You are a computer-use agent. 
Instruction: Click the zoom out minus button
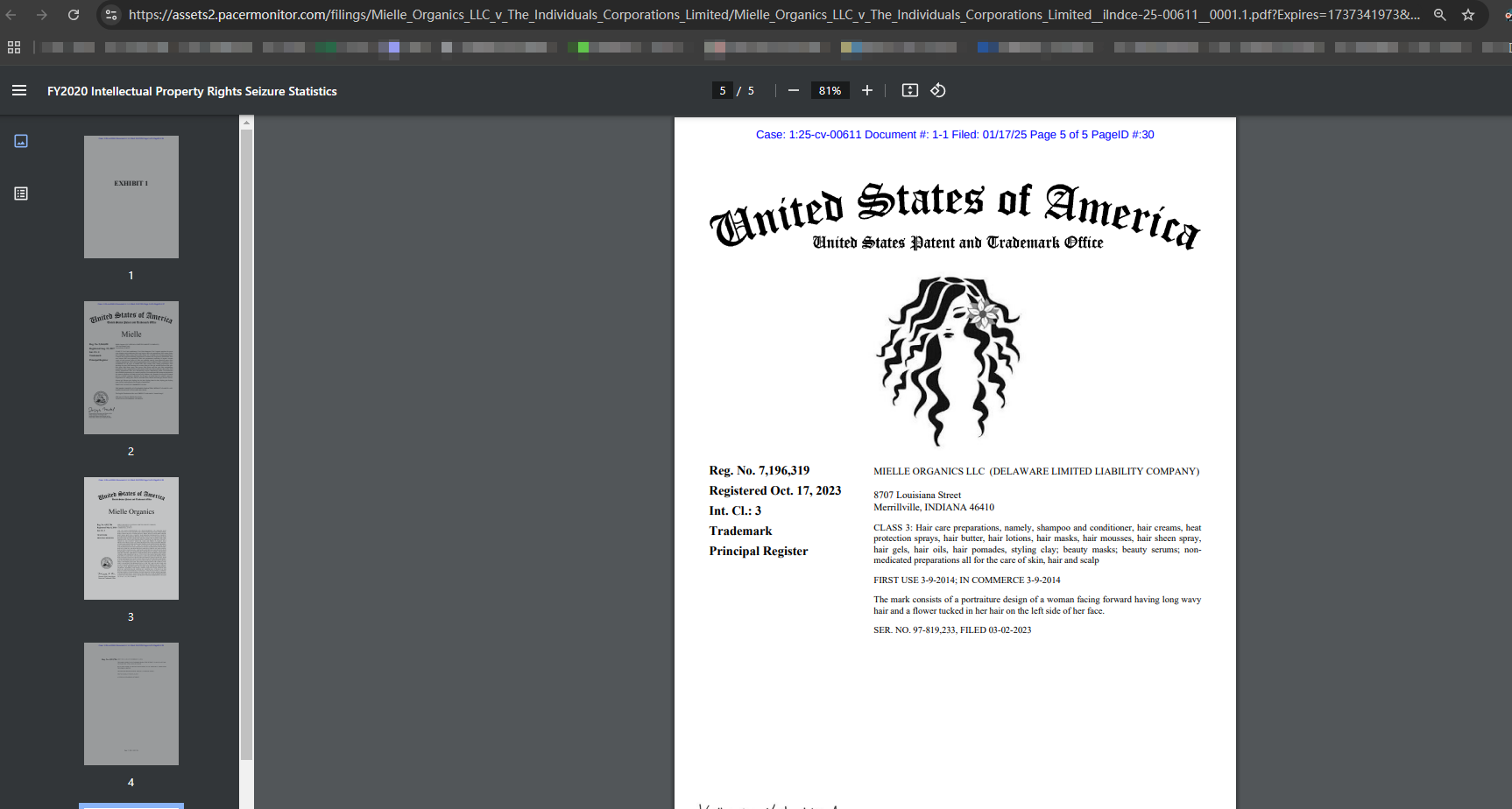(793, 91)
